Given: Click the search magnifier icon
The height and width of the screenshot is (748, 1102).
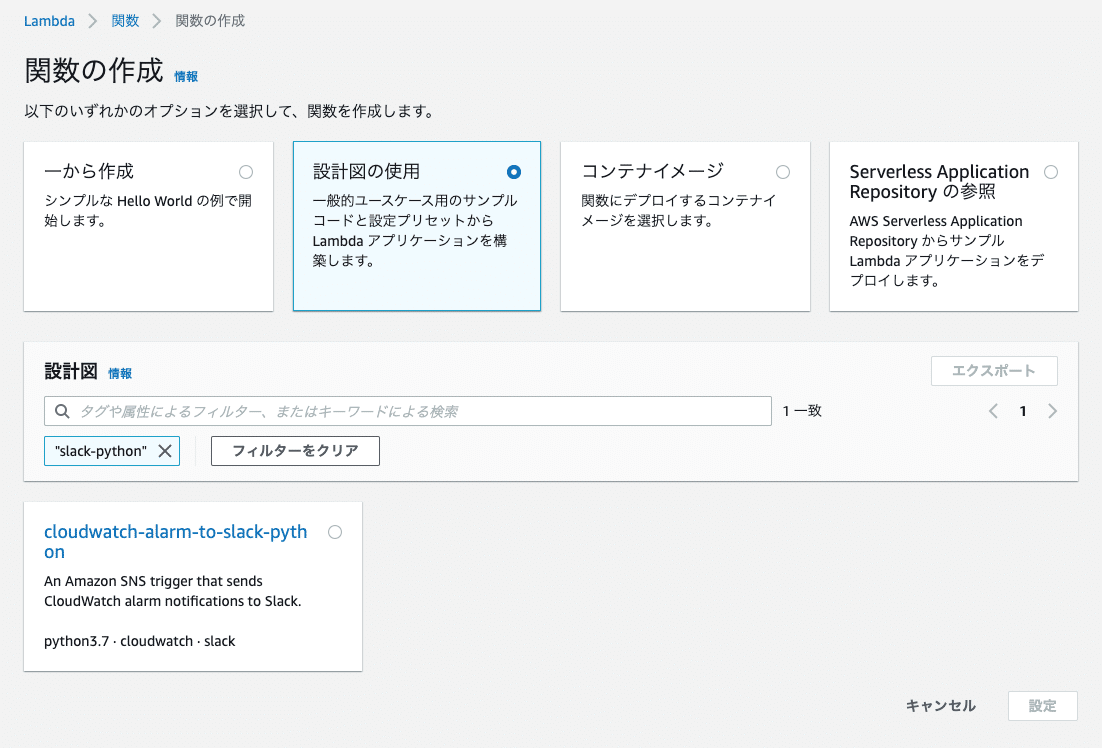Looking at the screenshot, I should click(61, 410).
